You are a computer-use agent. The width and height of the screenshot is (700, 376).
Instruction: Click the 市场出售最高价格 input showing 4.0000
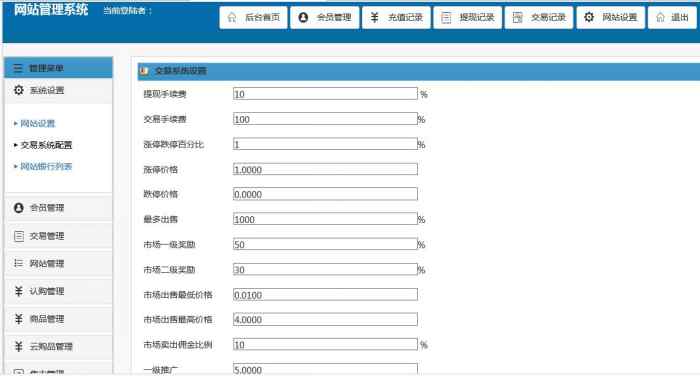click(325, 319)
